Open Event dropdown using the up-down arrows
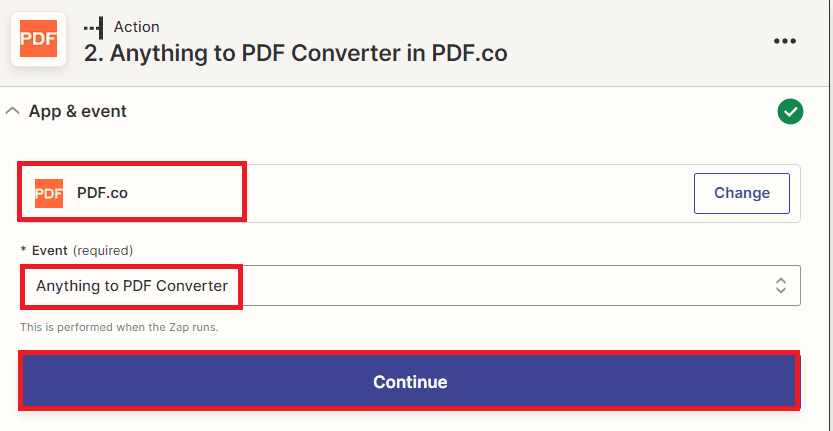The image size is (833, 431). pyautogui.click(x=781, y=285)
